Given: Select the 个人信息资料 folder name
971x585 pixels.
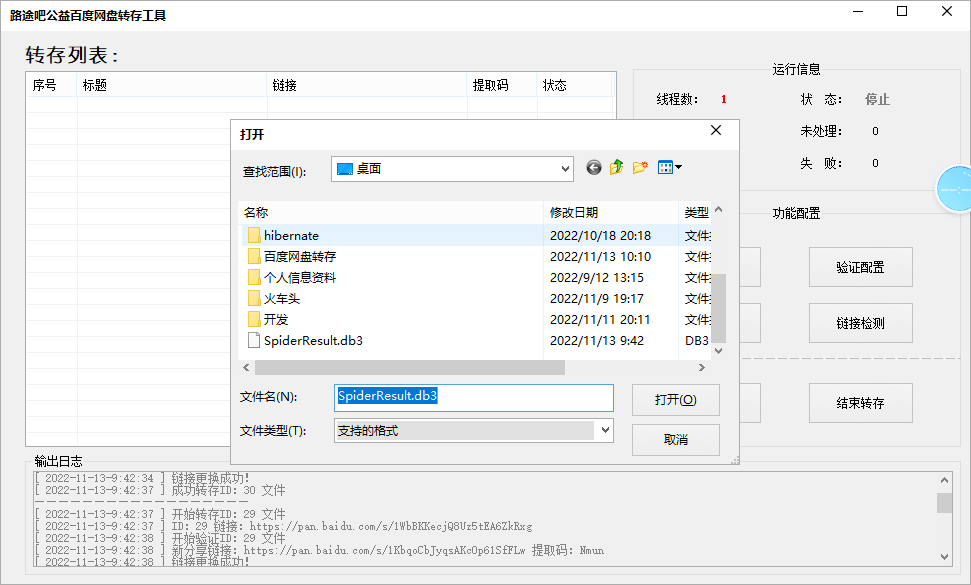Looking at the screenshot, I should tap(300, 277).
